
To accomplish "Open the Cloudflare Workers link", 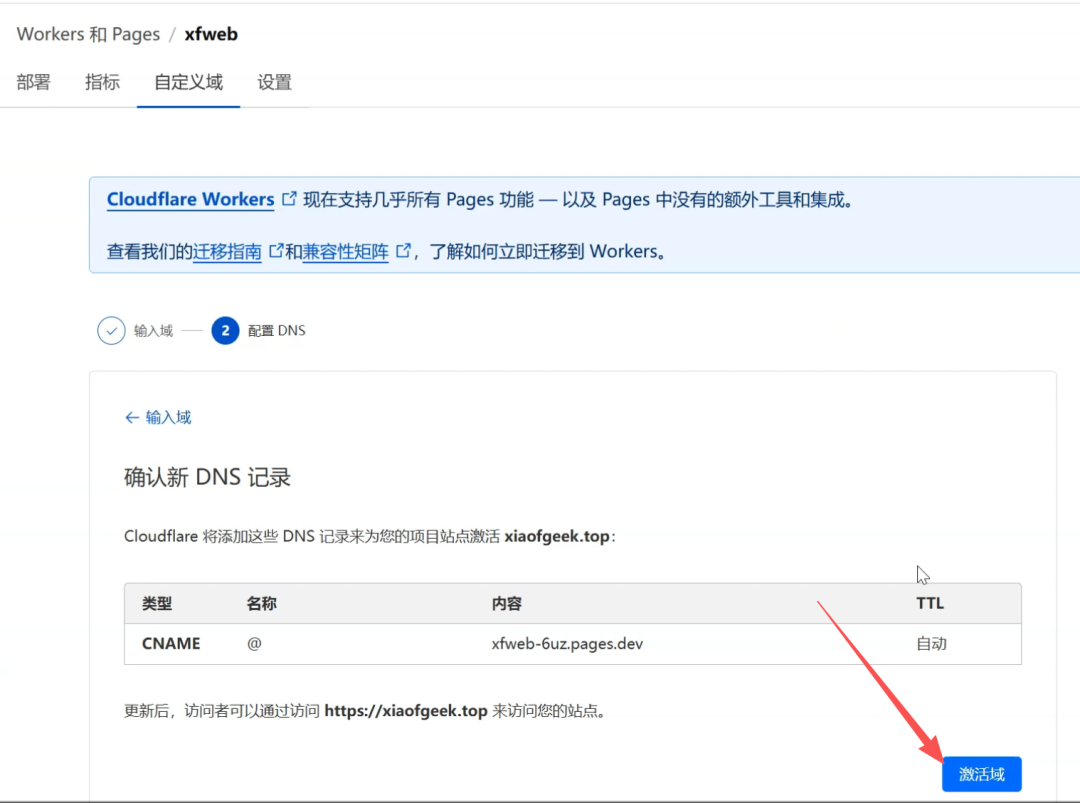I will 191,199.
